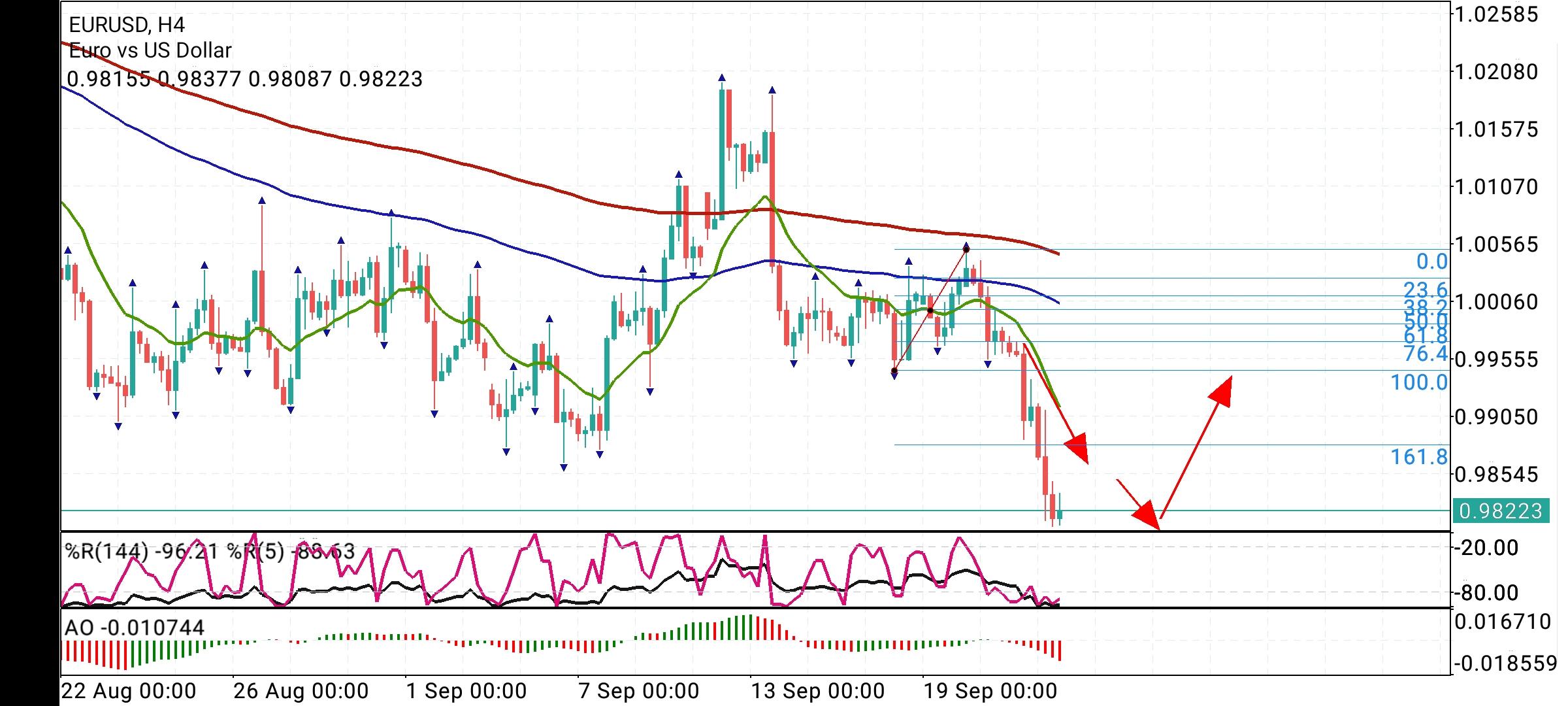This screenshot has width=1568, height=706.
Task: Select the Fibonacci anchor point at the swing low
Action: (x=894, y=371)
